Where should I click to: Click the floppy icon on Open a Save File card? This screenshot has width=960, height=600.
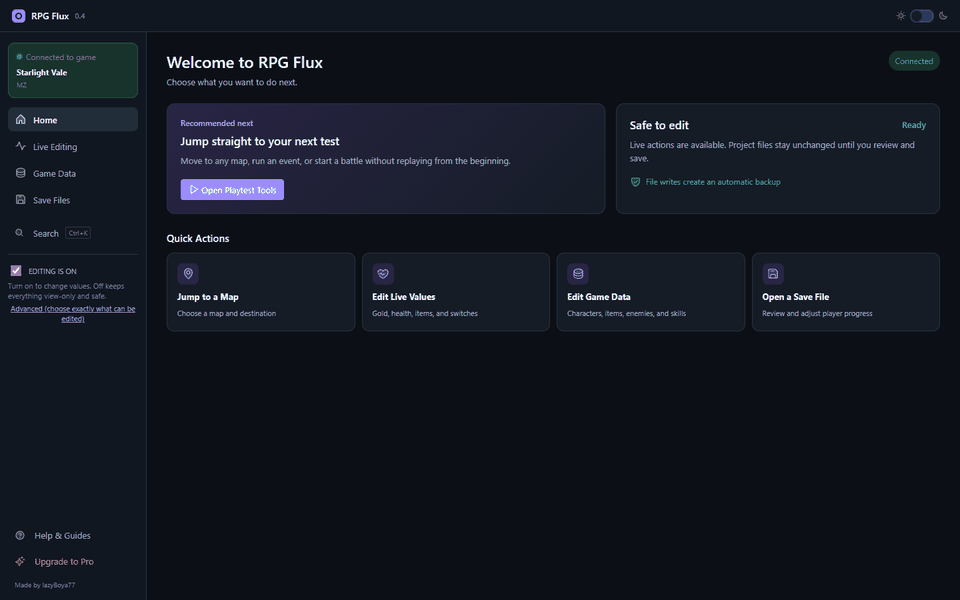click(773, 274)
